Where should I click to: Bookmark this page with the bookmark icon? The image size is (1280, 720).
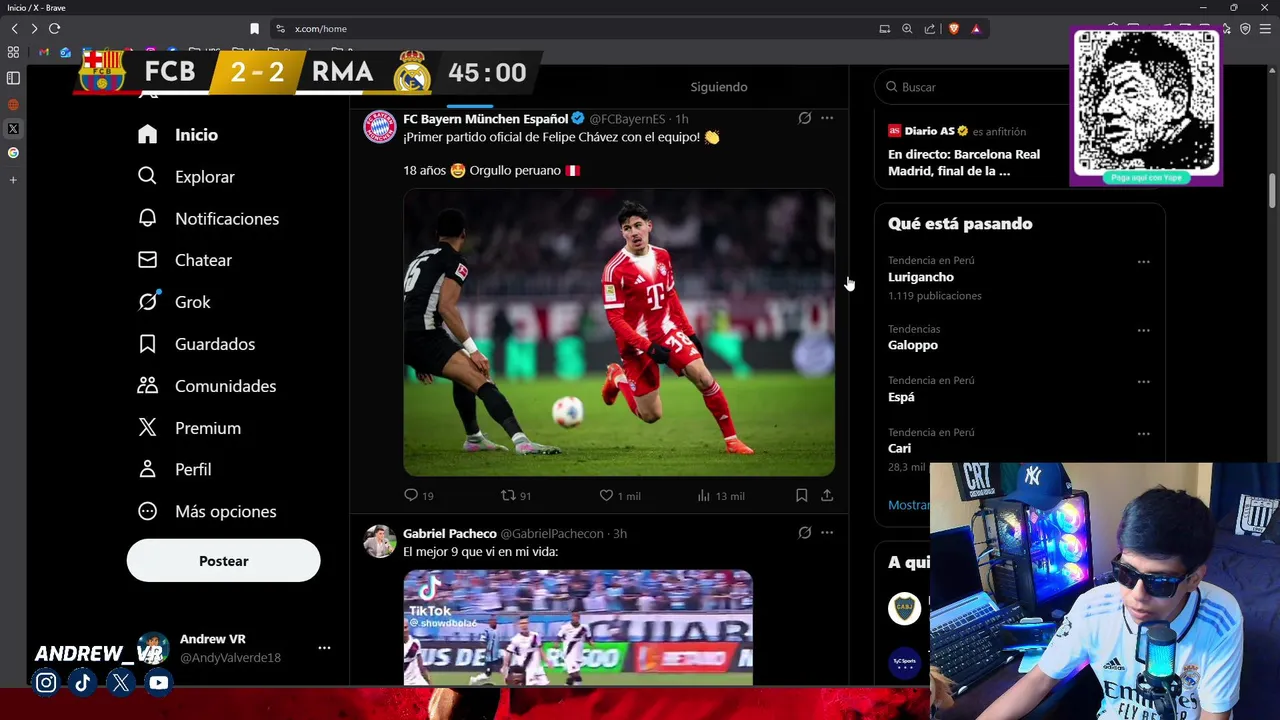(254, 29)
